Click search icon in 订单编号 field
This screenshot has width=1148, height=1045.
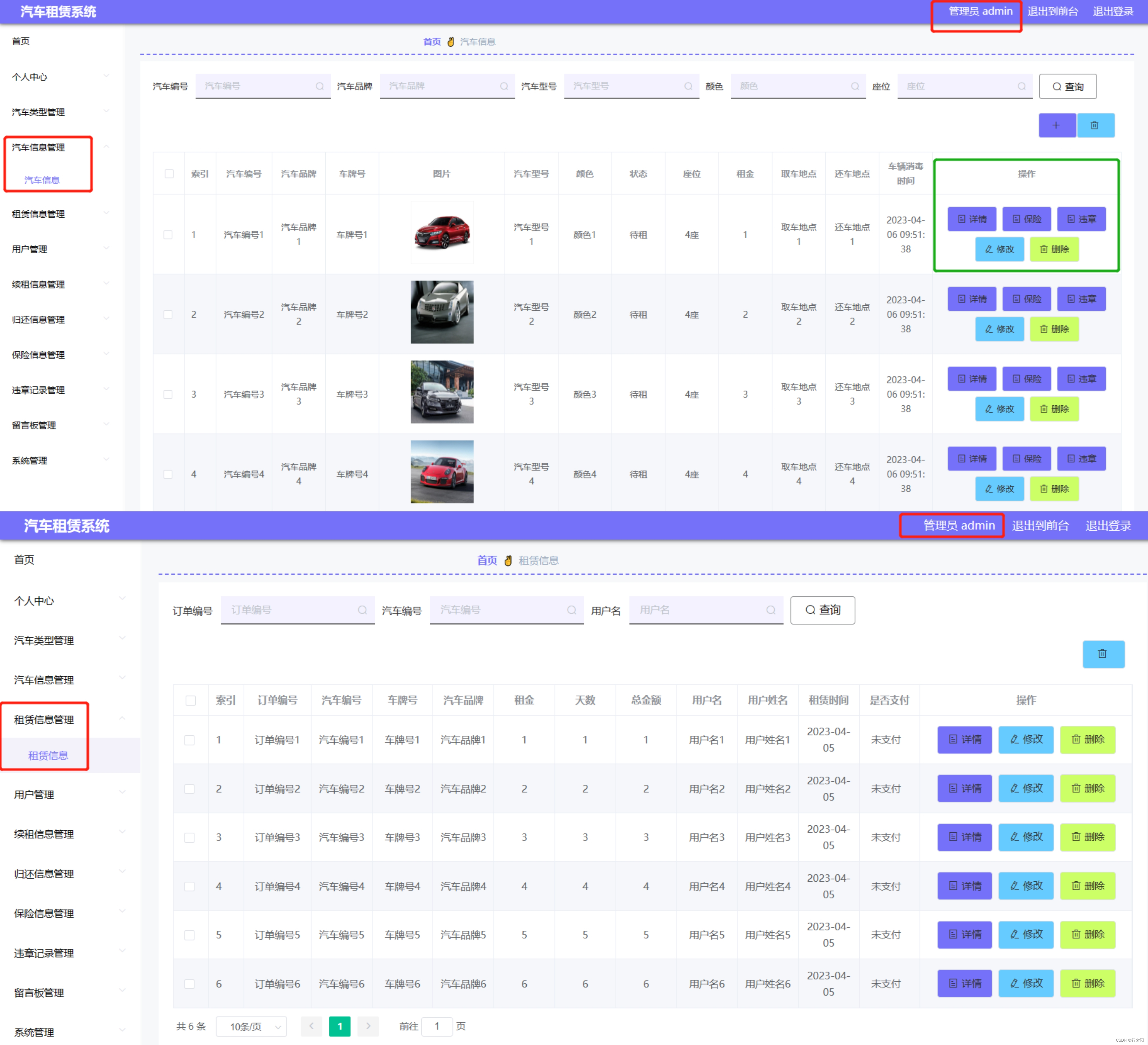[x=362, y=610]
